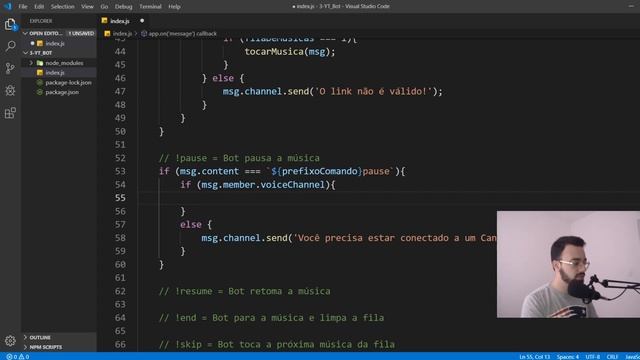Click the '!pause = Bot pausa a música' comment
The height and width of the screenshot is (360, 640).
(239, 158)
